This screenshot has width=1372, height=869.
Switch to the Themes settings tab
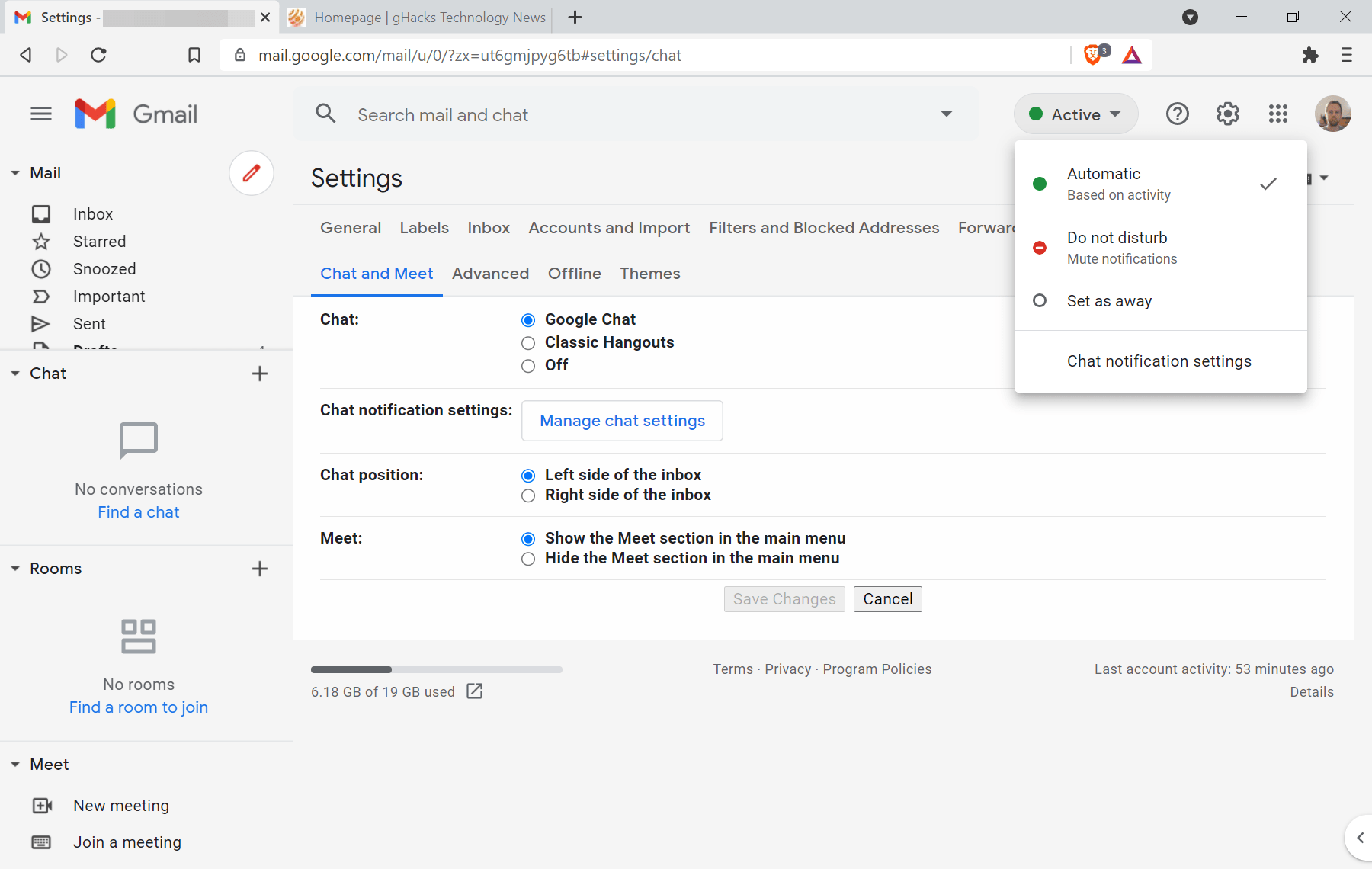click(x=650, y=274)
